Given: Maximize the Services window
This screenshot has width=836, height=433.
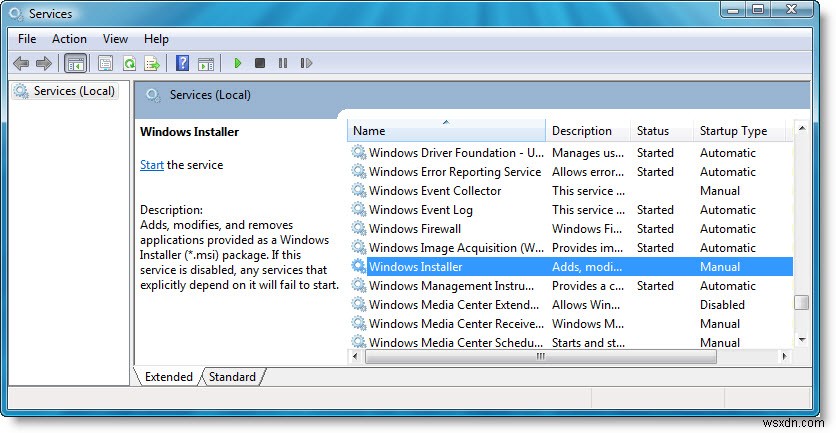Looking at the screenshot, I should pyautogui.click(x=758, y=9).
